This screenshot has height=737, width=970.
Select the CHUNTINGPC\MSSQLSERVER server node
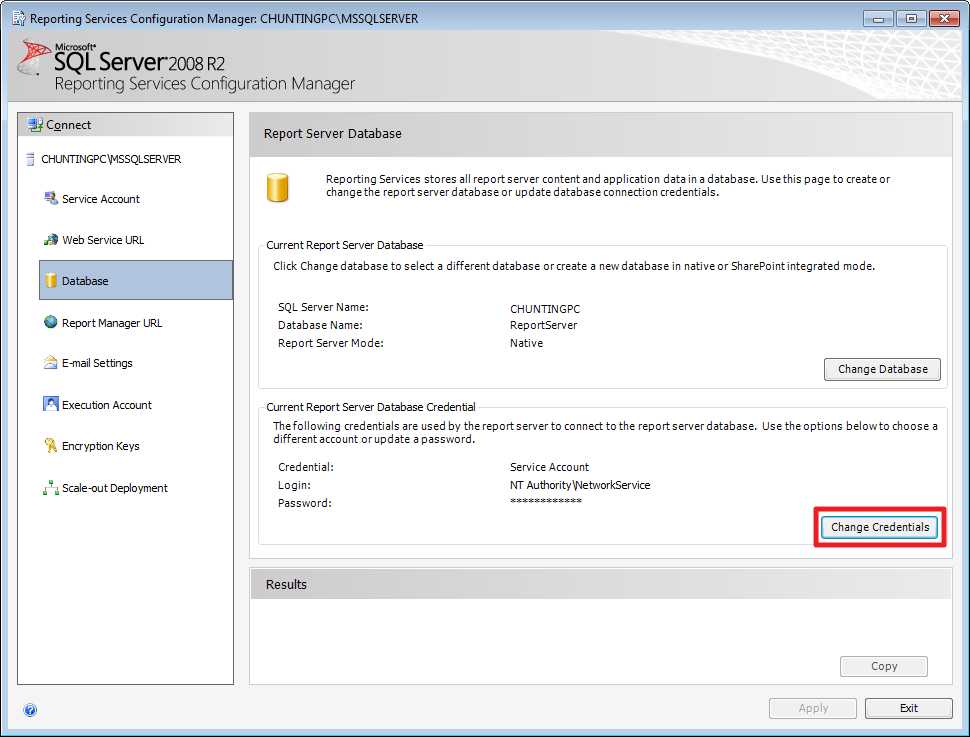pos(111,159)
